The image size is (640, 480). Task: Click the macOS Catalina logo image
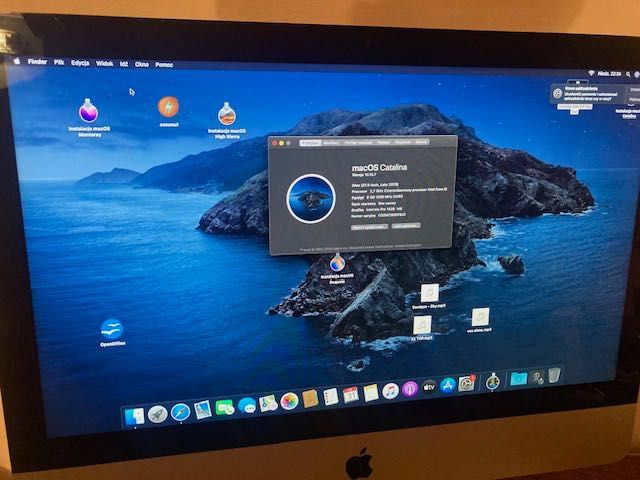(x=311, y=198)
